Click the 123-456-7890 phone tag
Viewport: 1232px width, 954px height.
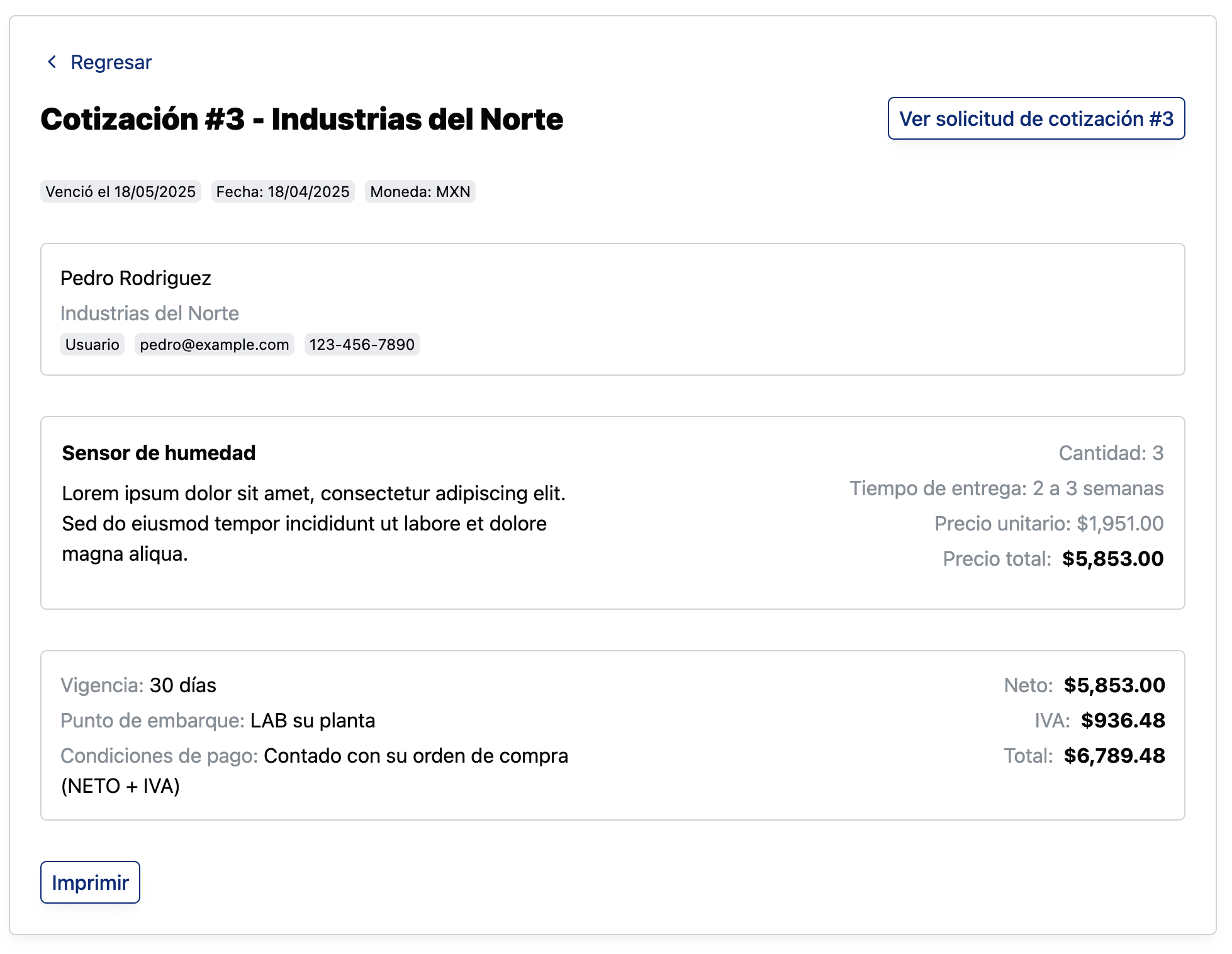[362, 344]
